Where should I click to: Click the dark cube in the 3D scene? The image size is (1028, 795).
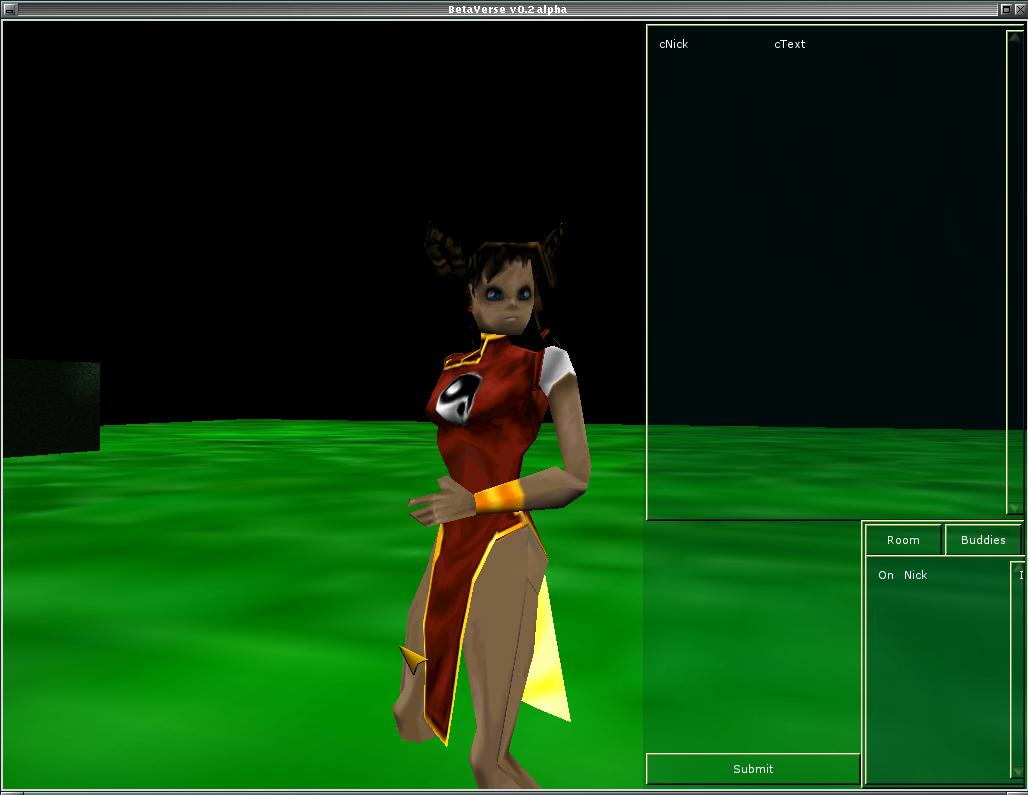pyautogui.click(x=51, y=407)
